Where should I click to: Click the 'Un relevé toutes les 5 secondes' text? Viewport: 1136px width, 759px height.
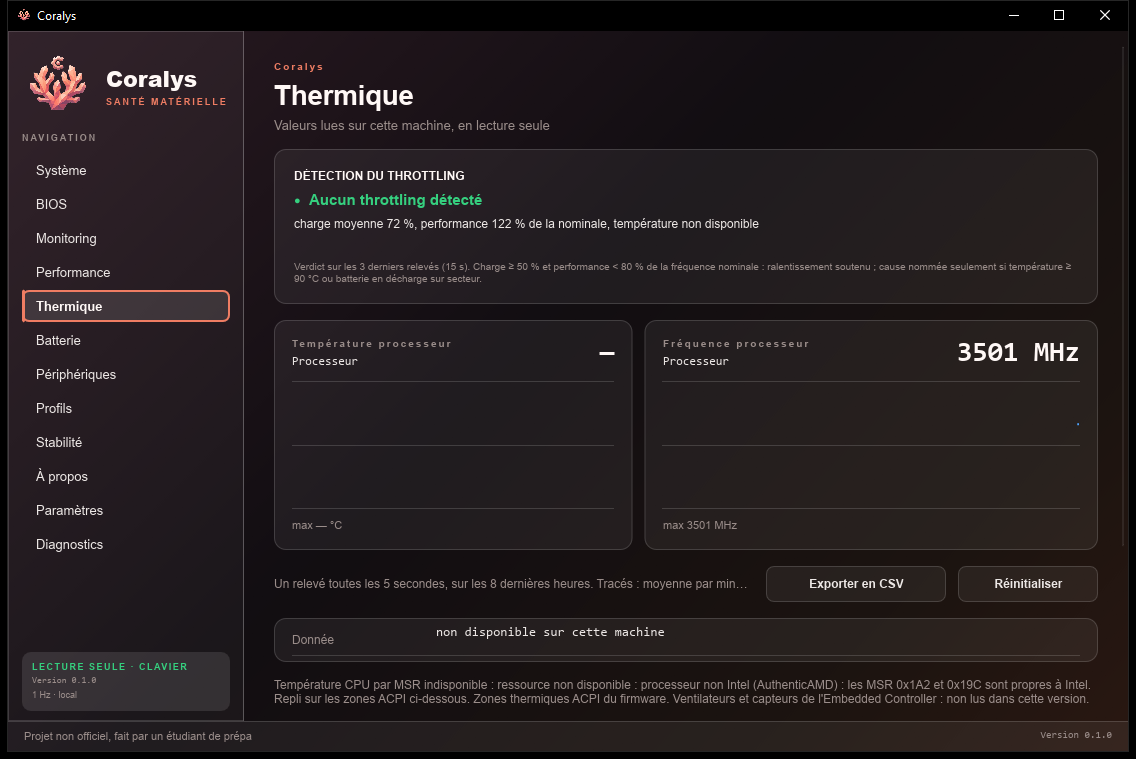(510, 584)
